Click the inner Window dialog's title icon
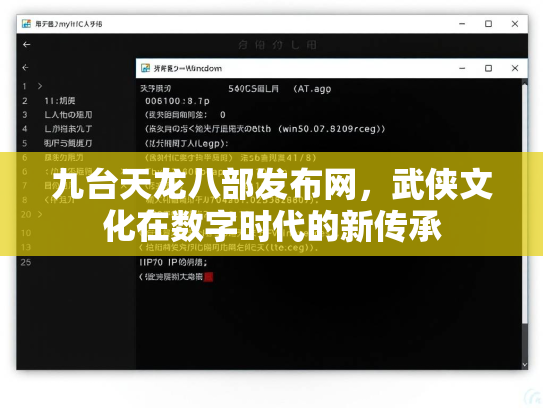Image resolution: width=543 pixels, height=408 pixels. [145, 68]
